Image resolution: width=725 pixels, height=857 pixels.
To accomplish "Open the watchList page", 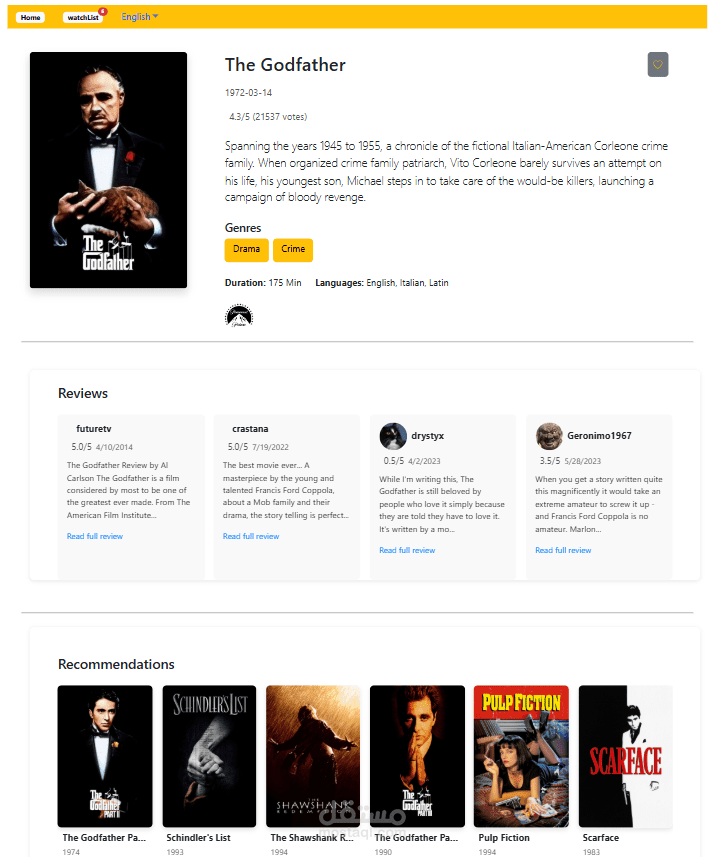I will 83,17.
